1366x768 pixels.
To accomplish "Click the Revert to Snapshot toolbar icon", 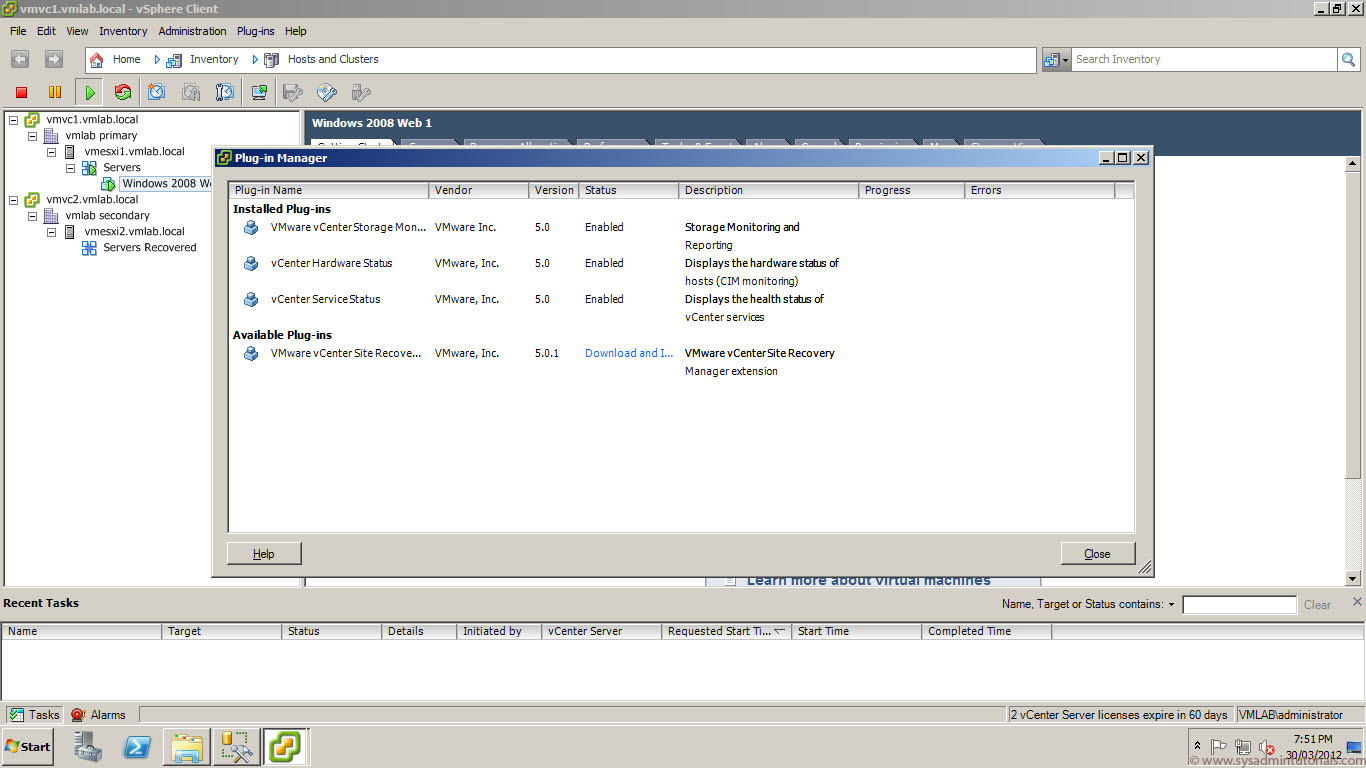I will (x=191, y=92).
